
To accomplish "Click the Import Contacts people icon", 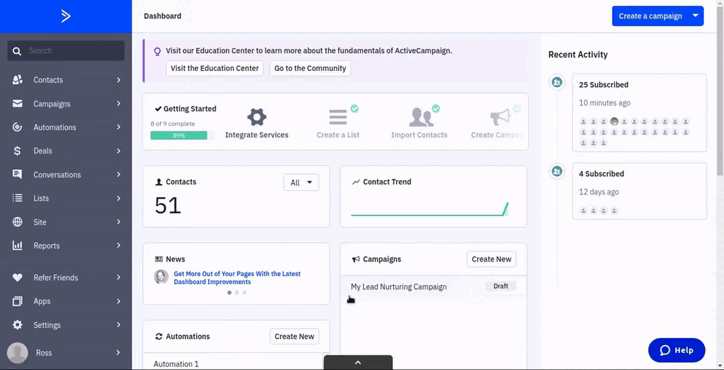I will click(x=421, y=117).
